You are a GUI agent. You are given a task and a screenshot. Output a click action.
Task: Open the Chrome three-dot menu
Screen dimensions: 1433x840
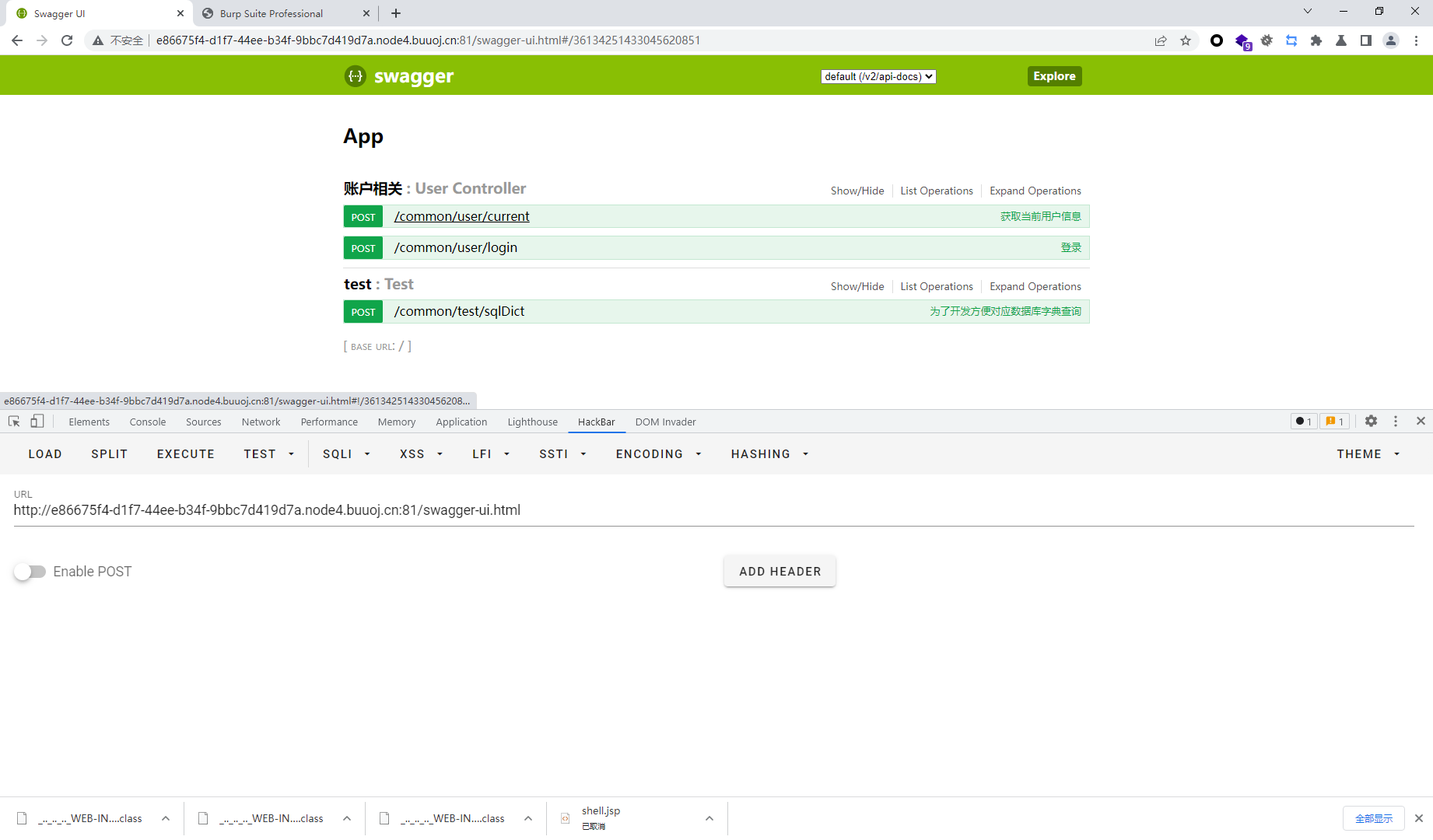point(1416,40)
